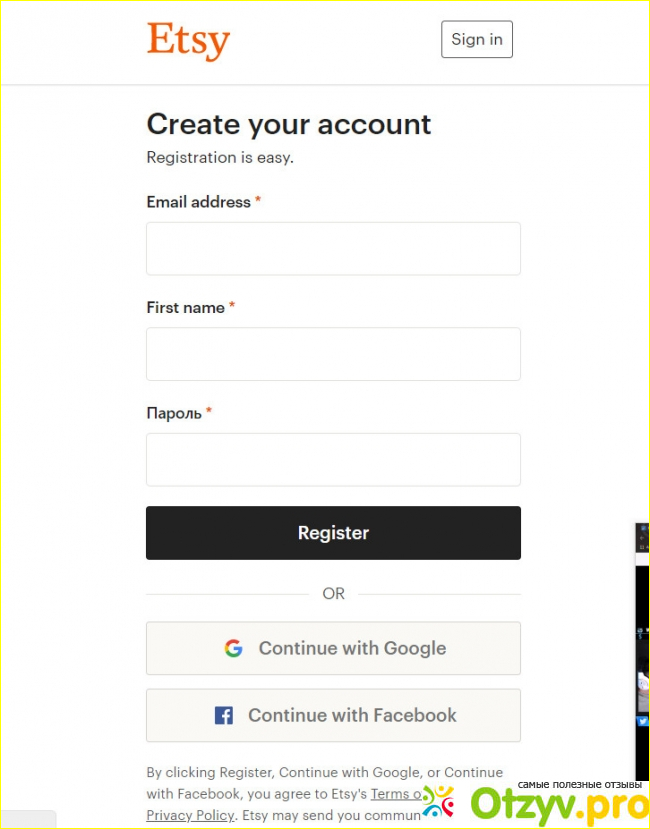Image resolution: width=650 pixels, height=829 pixels.
Task: Click the Google logo icon
Action: 233,648
